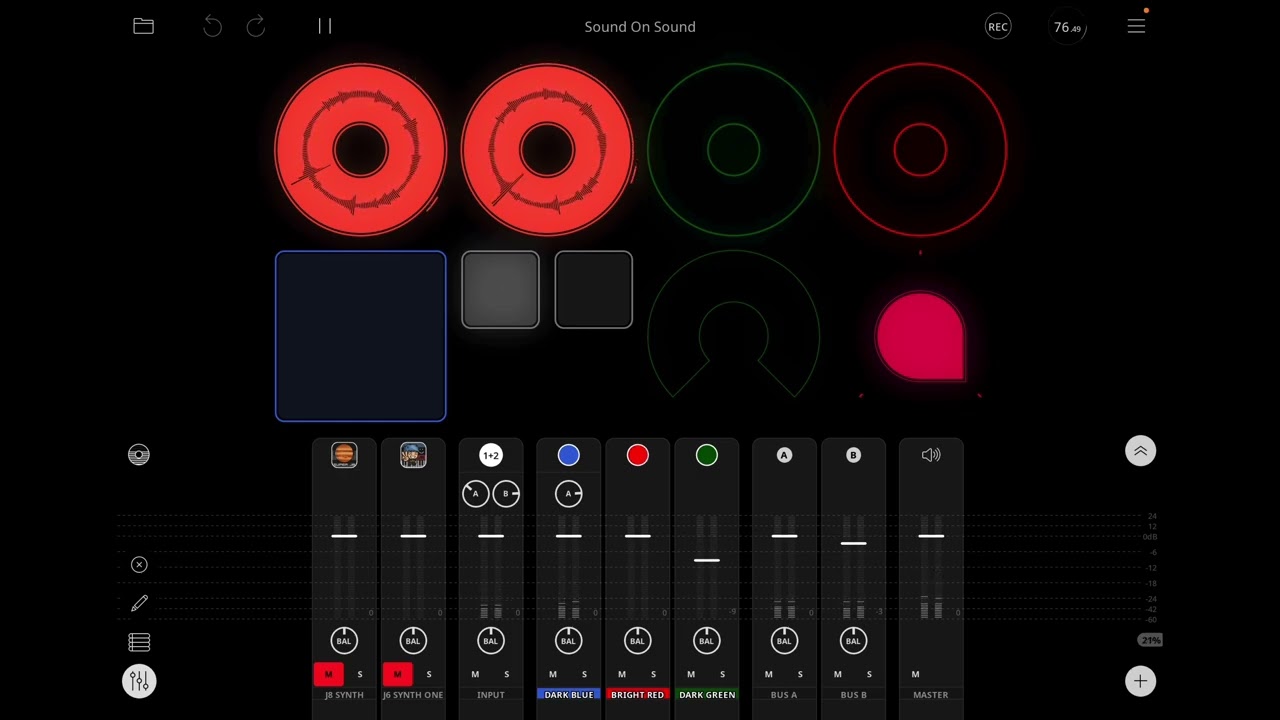
Task: Mute the Input channel
Action: (475, 674)
